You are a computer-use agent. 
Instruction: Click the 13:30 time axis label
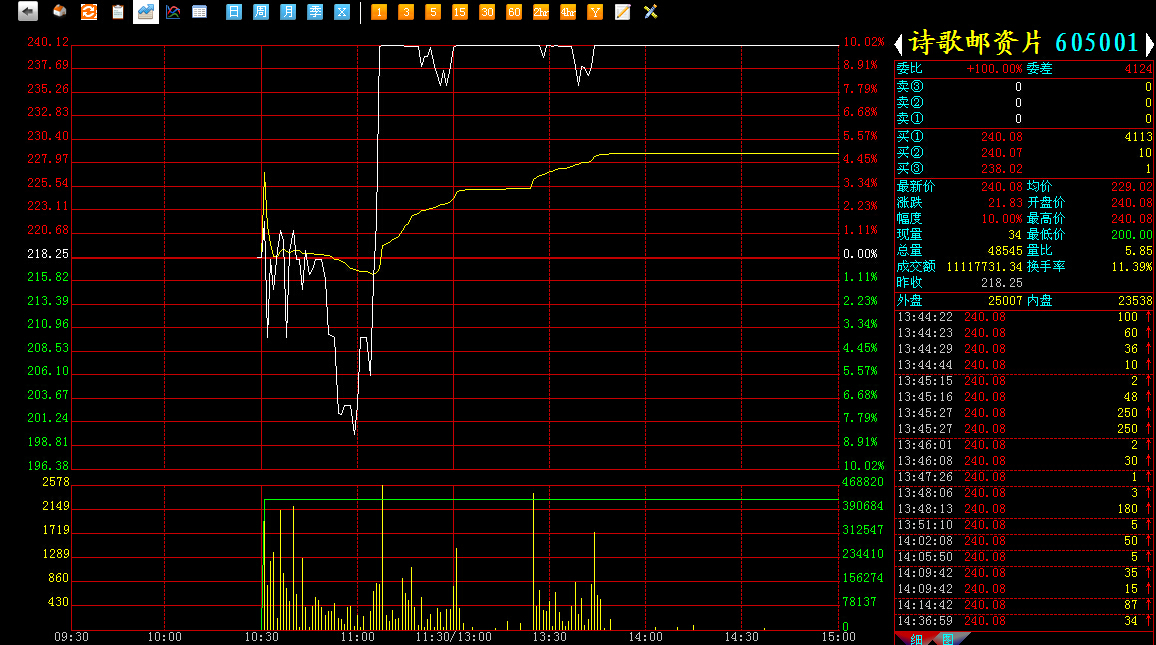pyautogui.click(x=549, y=637)
